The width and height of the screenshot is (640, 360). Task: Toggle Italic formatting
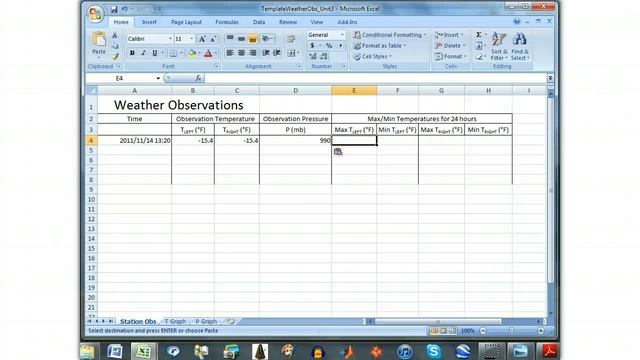[143, 53]
